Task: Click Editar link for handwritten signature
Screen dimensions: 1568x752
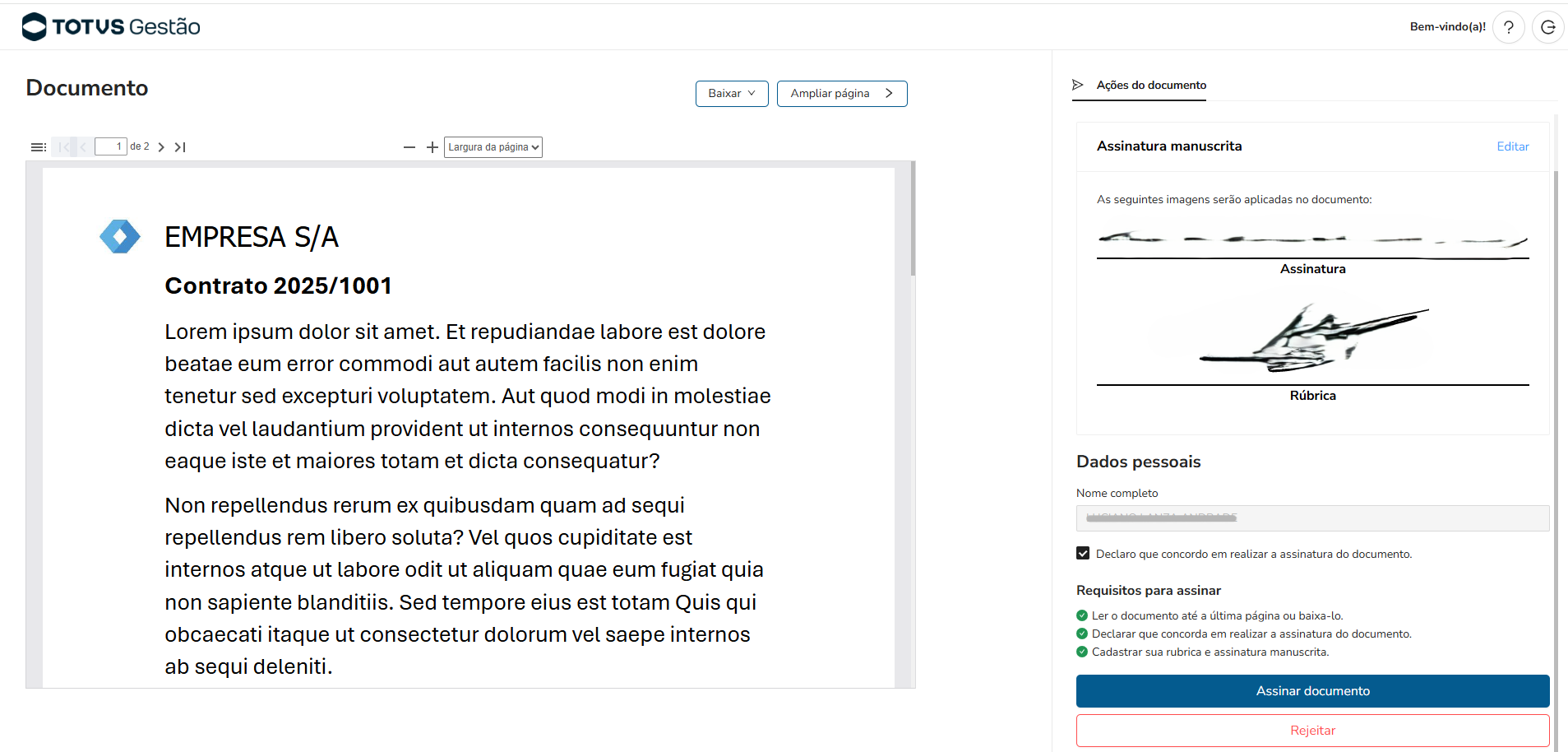Action: point(1512,146)
